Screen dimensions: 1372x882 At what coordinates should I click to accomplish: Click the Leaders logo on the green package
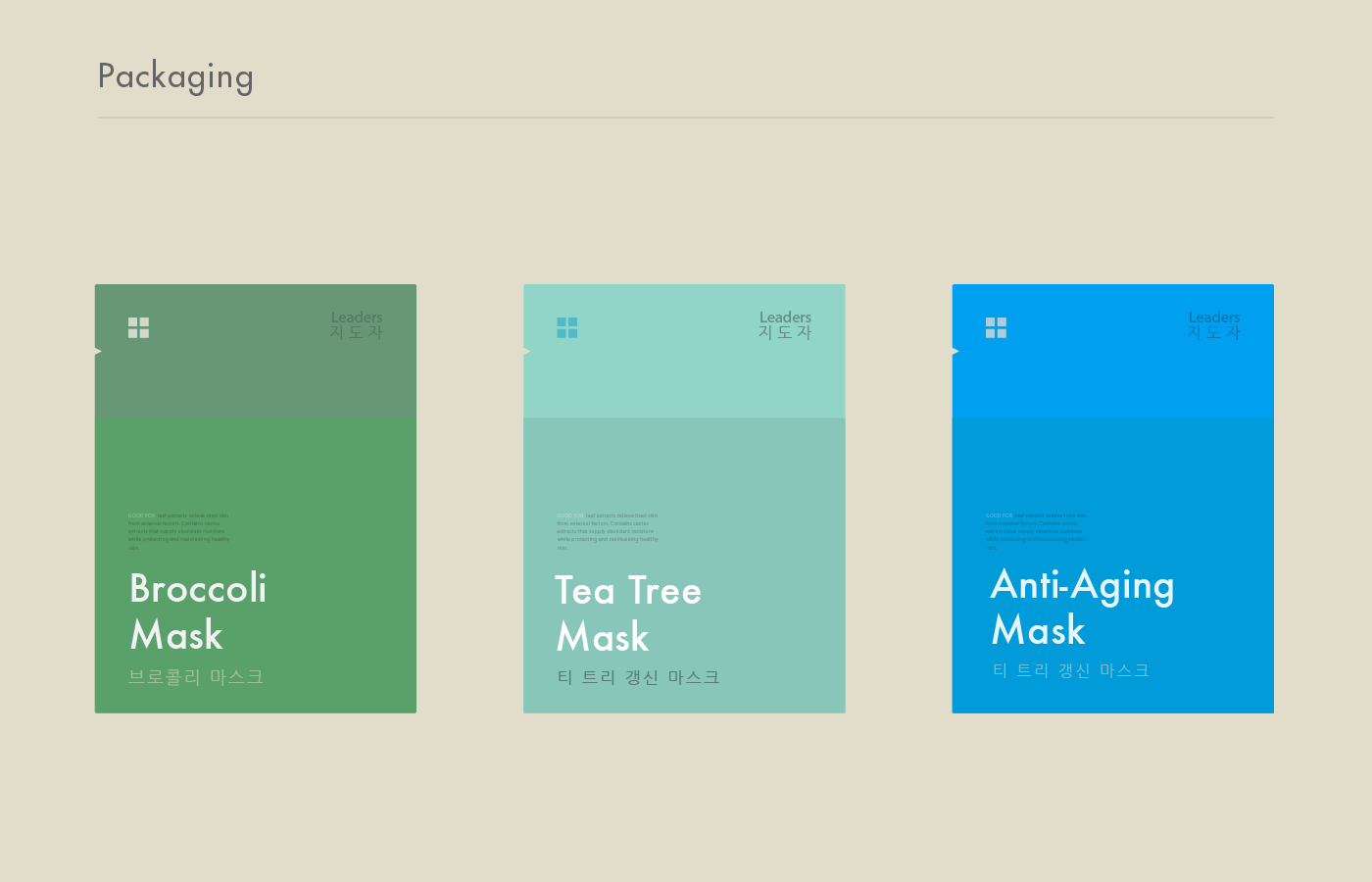pyautogui.click(x=357, y=324)
